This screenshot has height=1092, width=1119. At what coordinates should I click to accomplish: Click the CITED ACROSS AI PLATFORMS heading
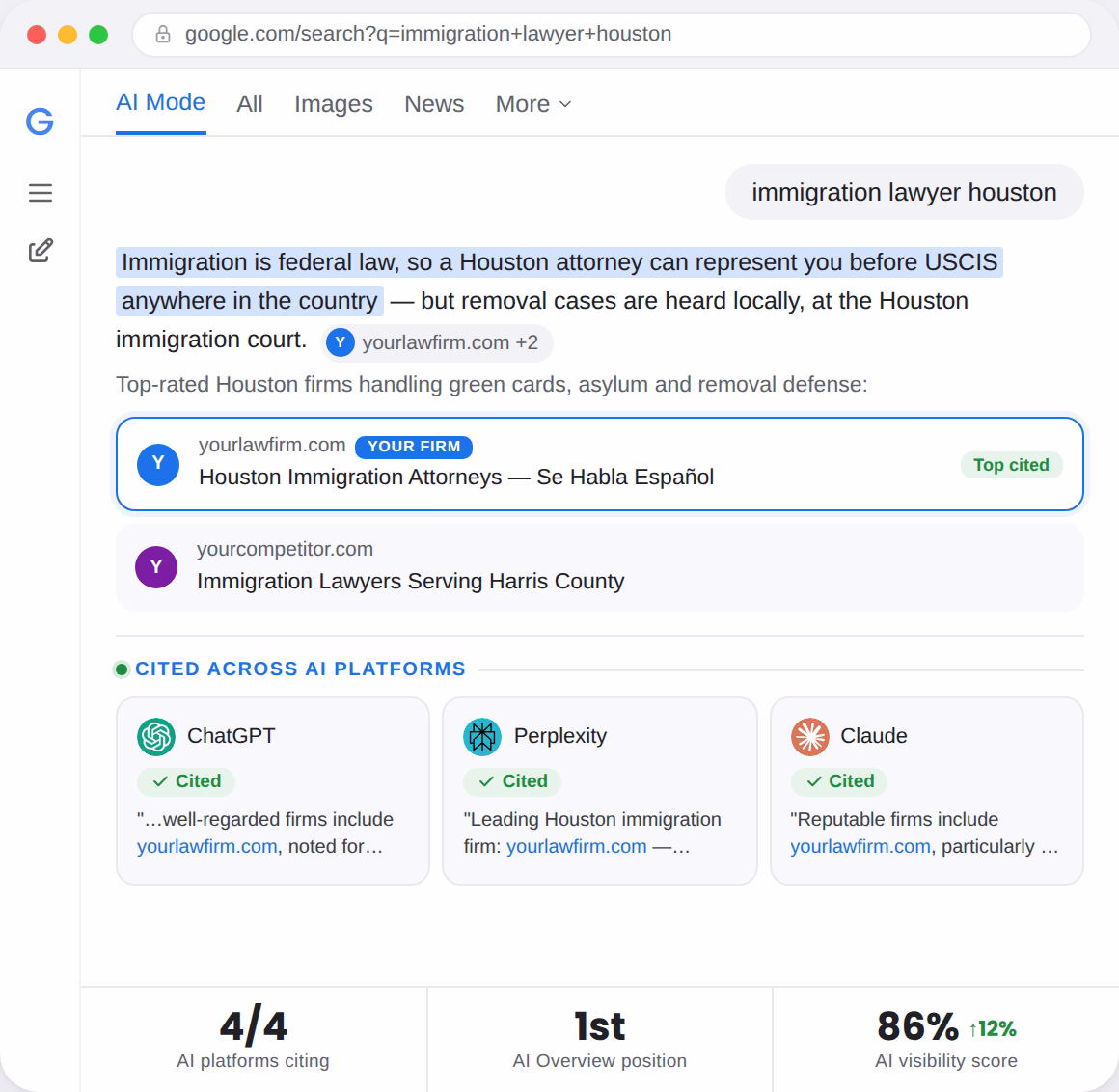point(300,669)
